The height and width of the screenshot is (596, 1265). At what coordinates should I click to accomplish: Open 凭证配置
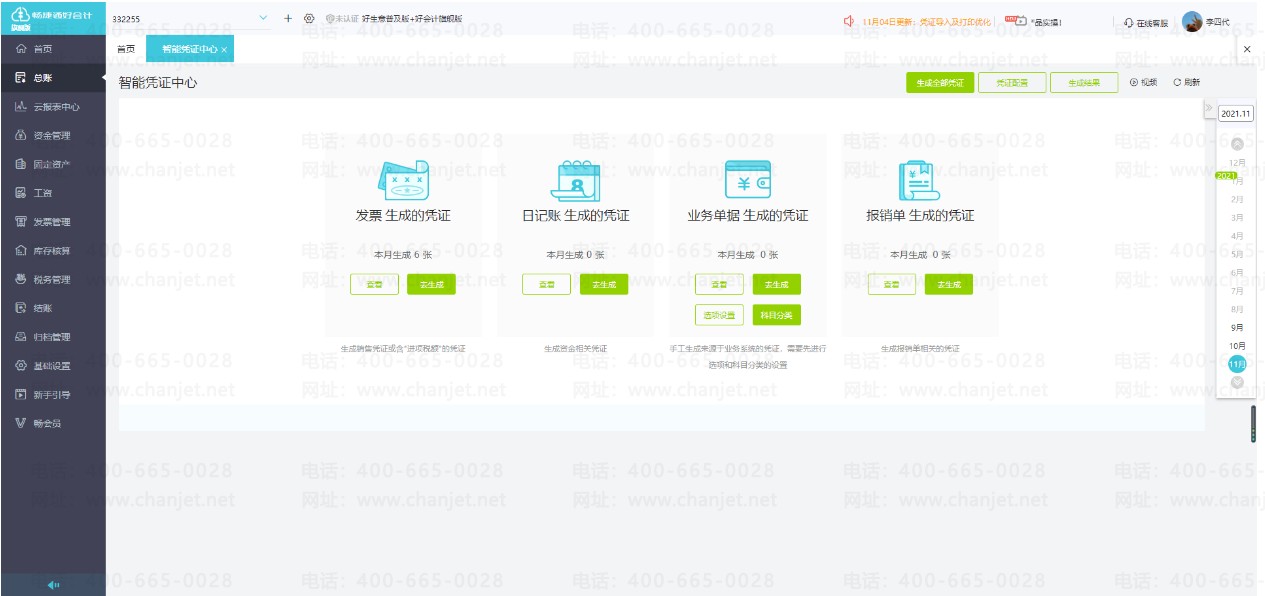click(x=1012, y=83)
